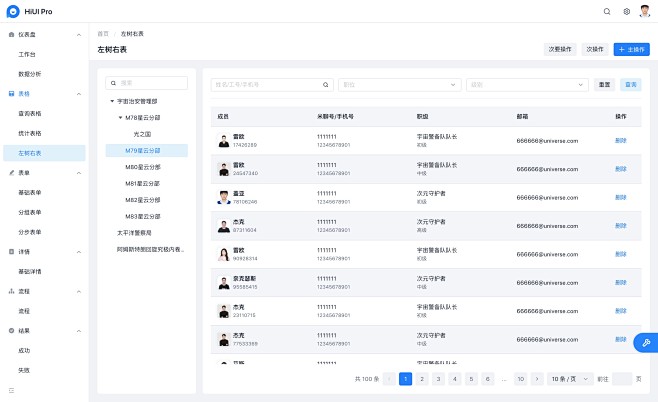658x402 pixels.
Task: Collapse sidebar using bottom-left menu icon
Action: (x=12, y=389)
